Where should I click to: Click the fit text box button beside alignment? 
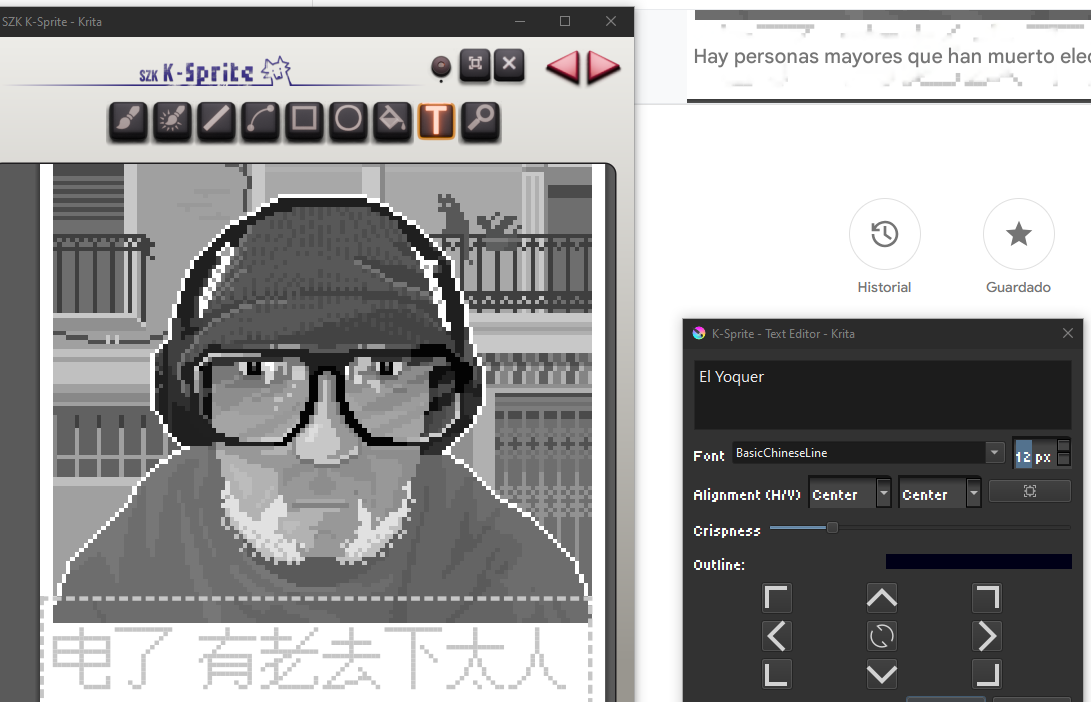point(1030,491)
